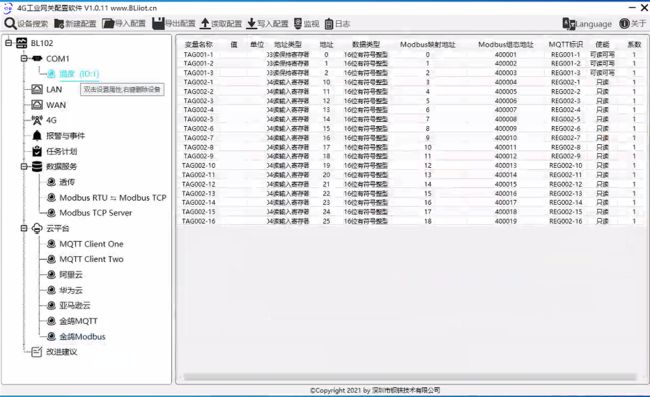The image size is (650, 397).
Task: Click the MQTT标识 column header
Action: coord(566,44)
